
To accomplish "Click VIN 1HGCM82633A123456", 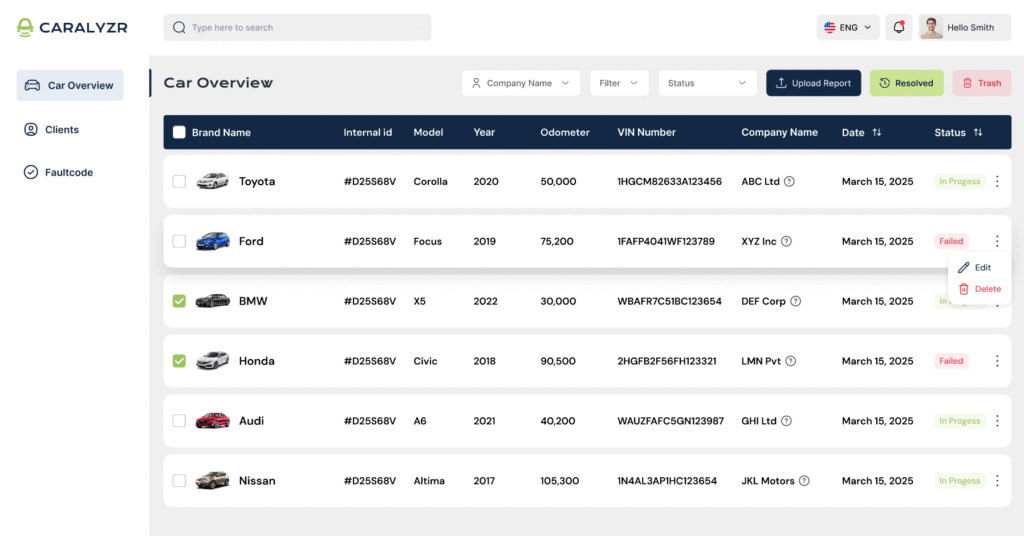I will click(x=669, y=181).
